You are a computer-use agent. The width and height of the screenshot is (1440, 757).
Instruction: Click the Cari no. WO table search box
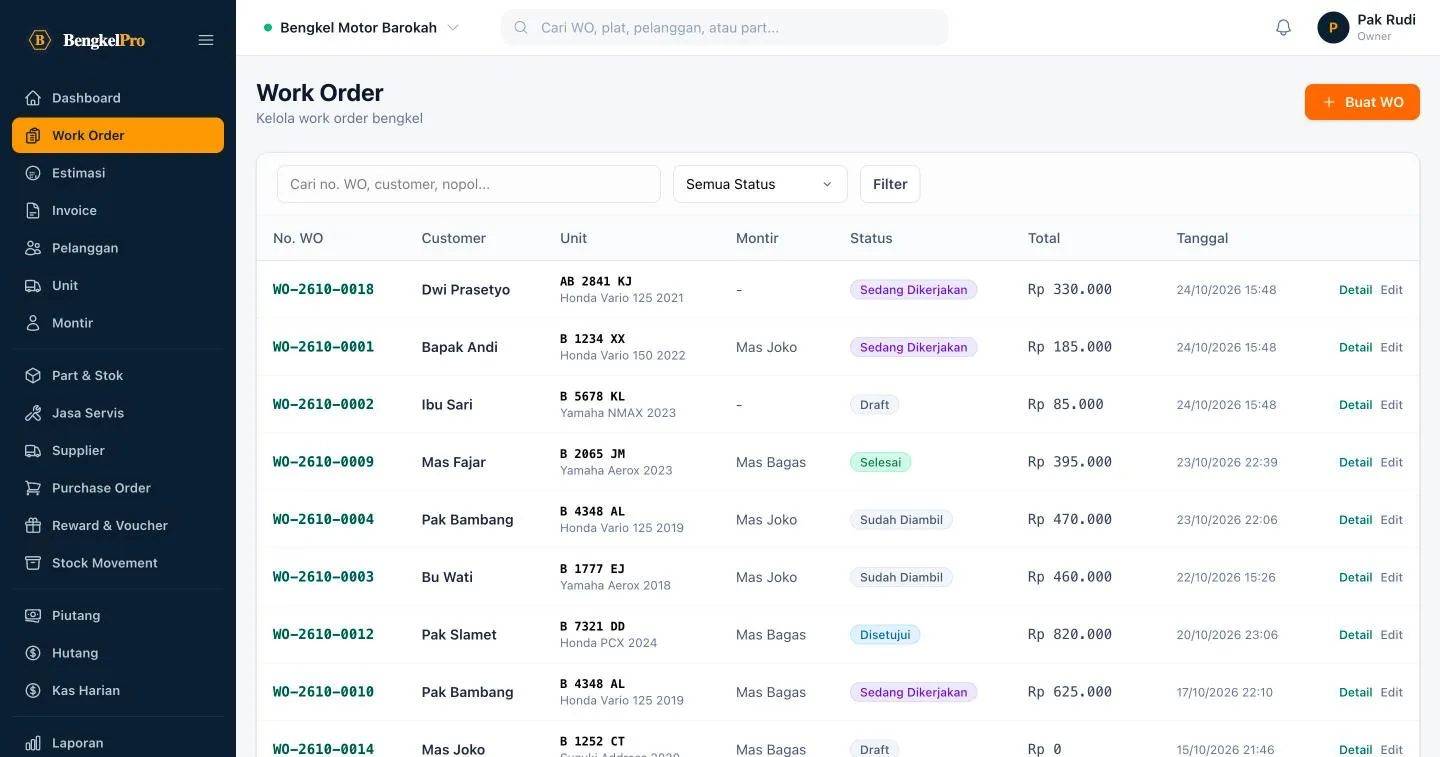[x=469, y=184]
